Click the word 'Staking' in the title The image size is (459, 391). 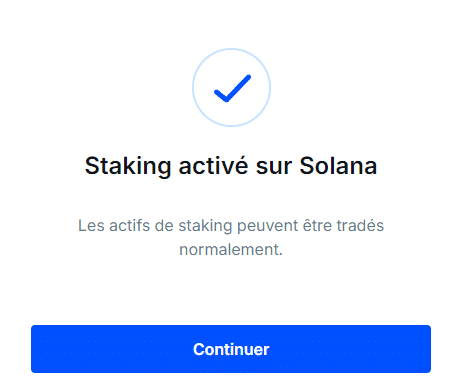tap(128, 166)
